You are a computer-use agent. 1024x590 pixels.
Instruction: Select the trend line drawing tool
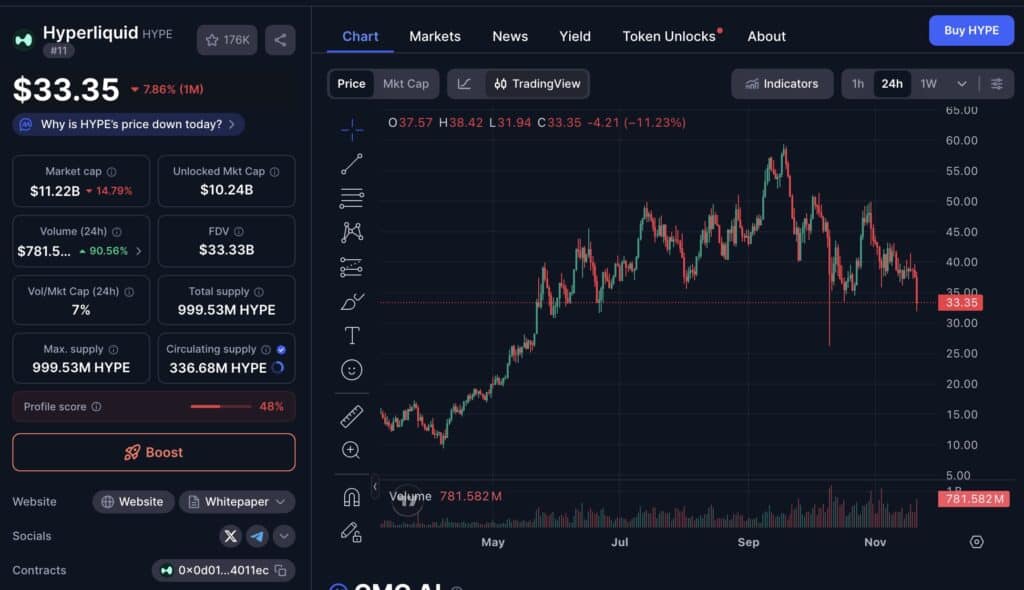tap(351, 164)
